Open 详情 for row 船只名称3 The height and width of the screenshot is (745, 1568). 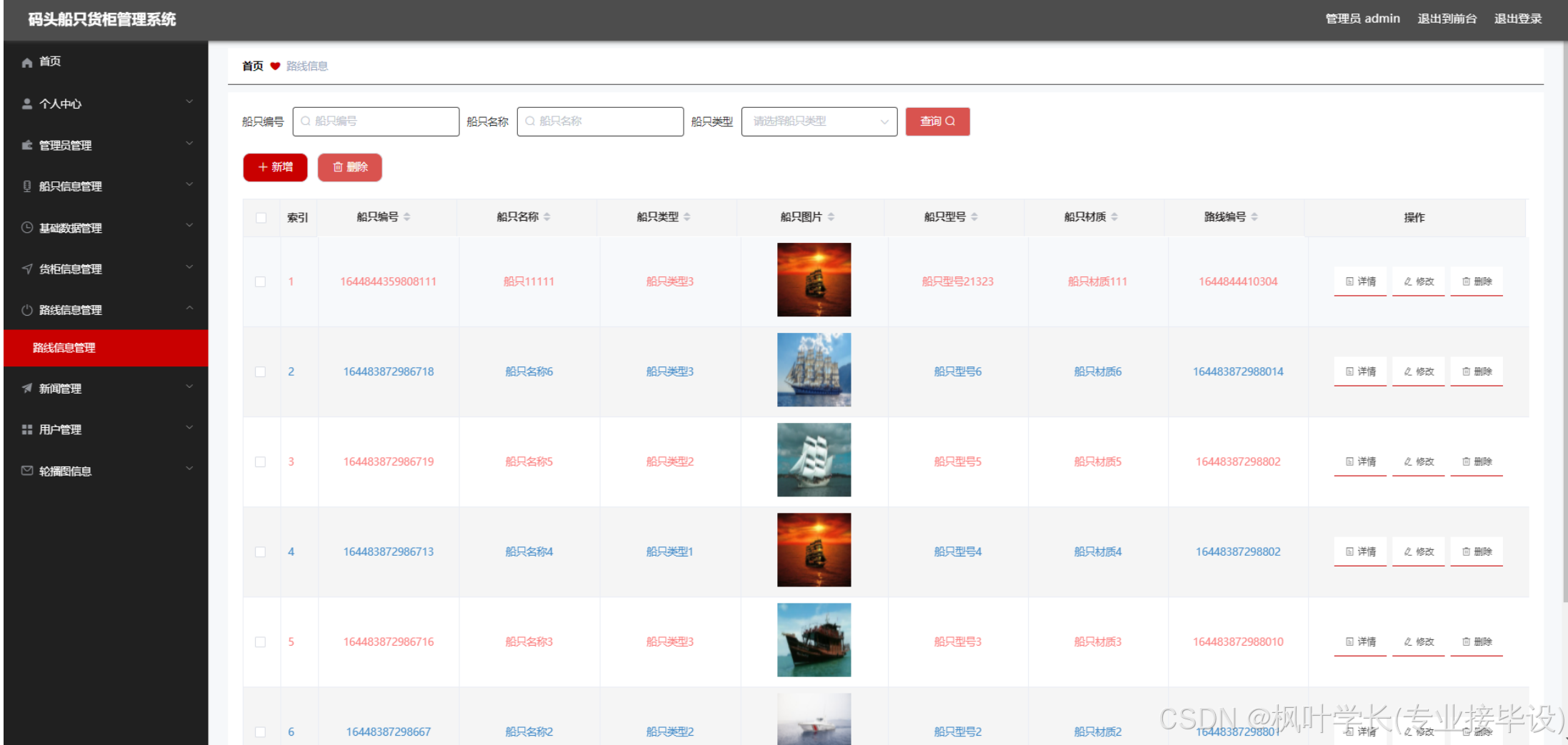(x=1360, y=641)
